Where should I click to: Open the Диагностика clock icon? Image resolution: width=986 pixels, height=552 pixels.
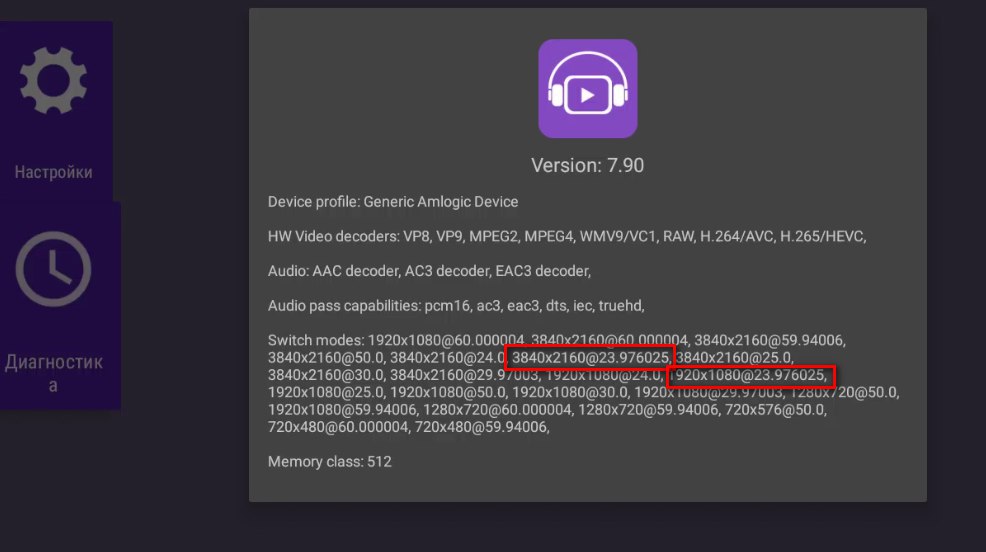(x=53, y=269)
